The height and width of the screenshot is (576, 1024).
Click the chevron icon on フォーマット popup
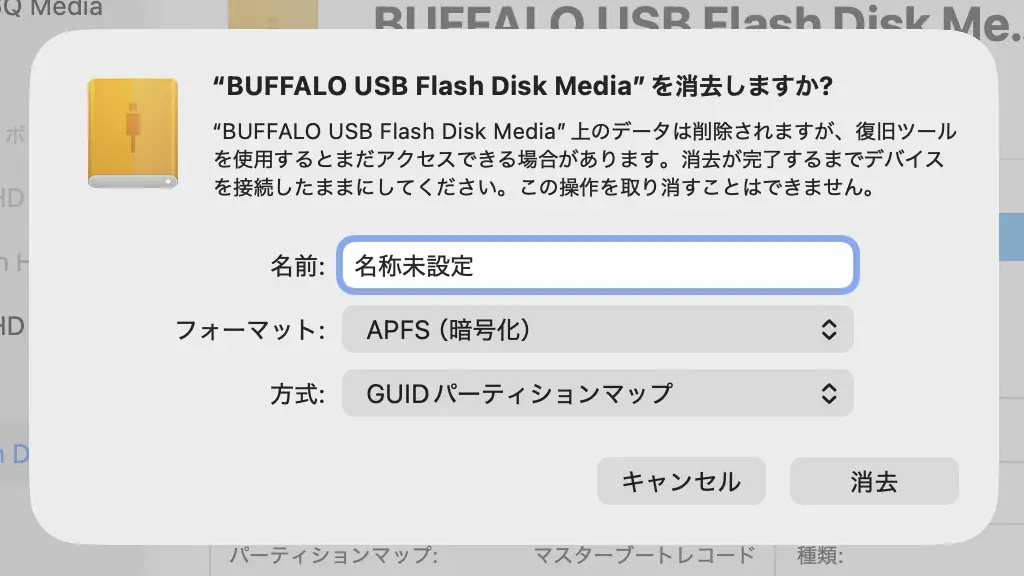tap(828, 329)
